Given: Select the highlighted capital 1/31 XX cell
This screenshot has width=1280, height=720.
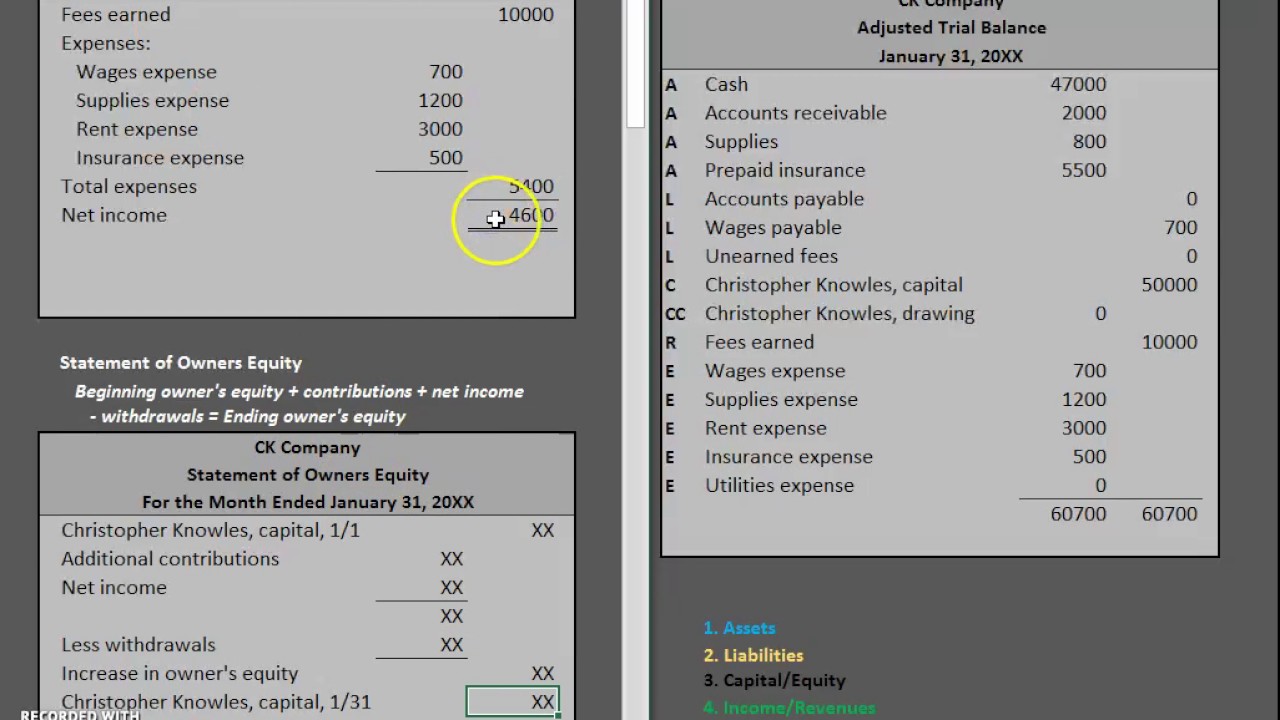Looking at the screenshot, I should 512,702.
